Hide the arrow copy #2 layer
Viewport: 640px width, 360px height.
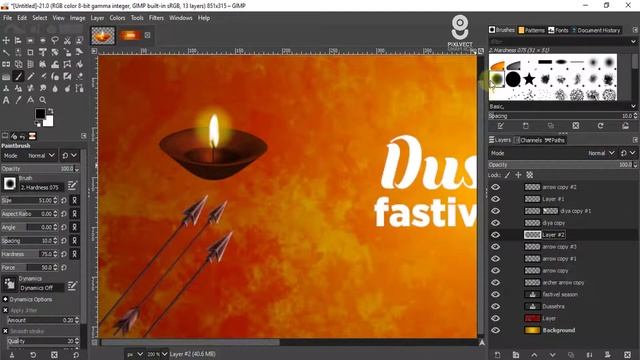pos(496,187)
